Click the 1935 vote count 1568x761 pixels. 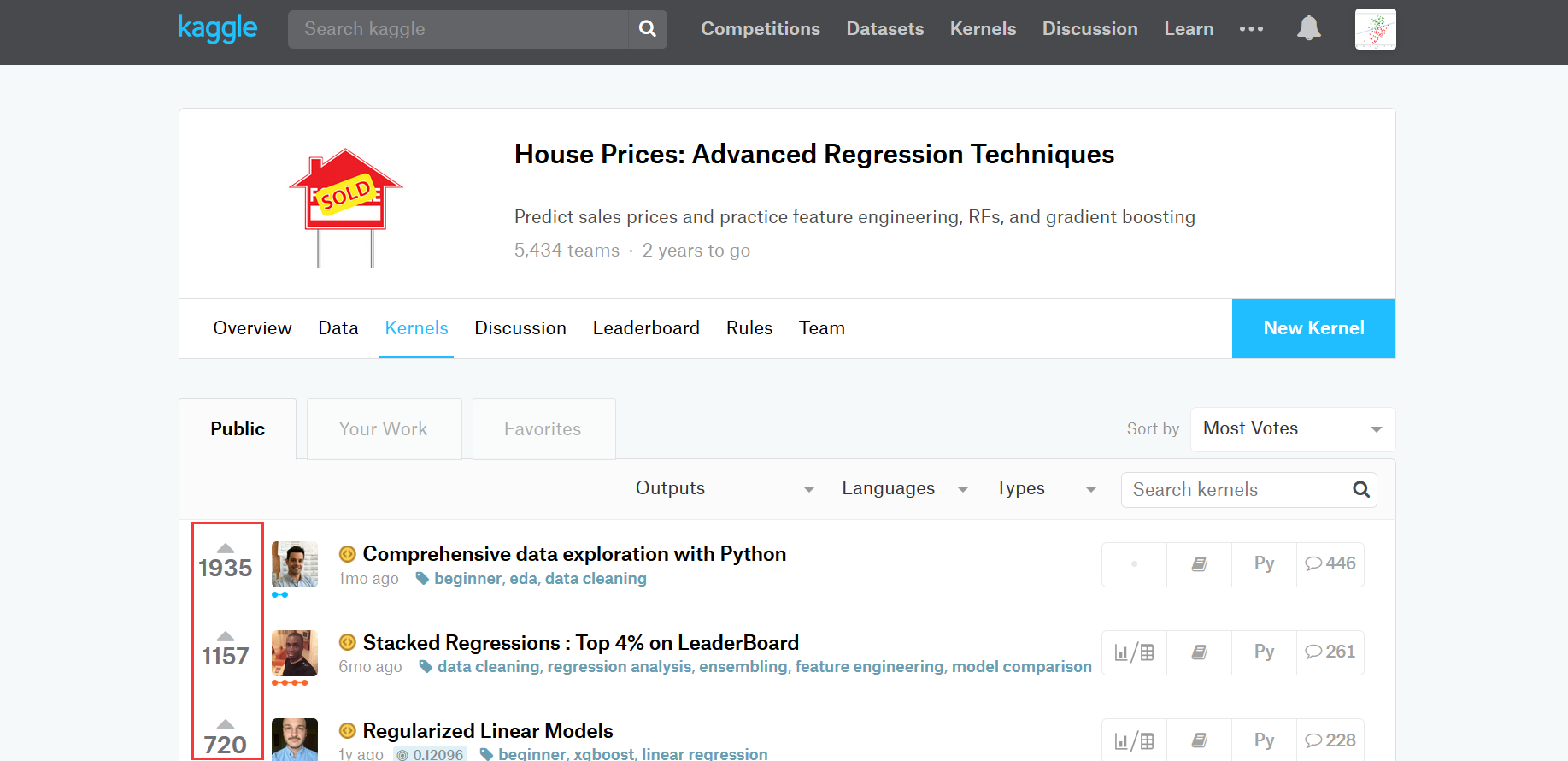pyautogui.click(x=226, y=569)
